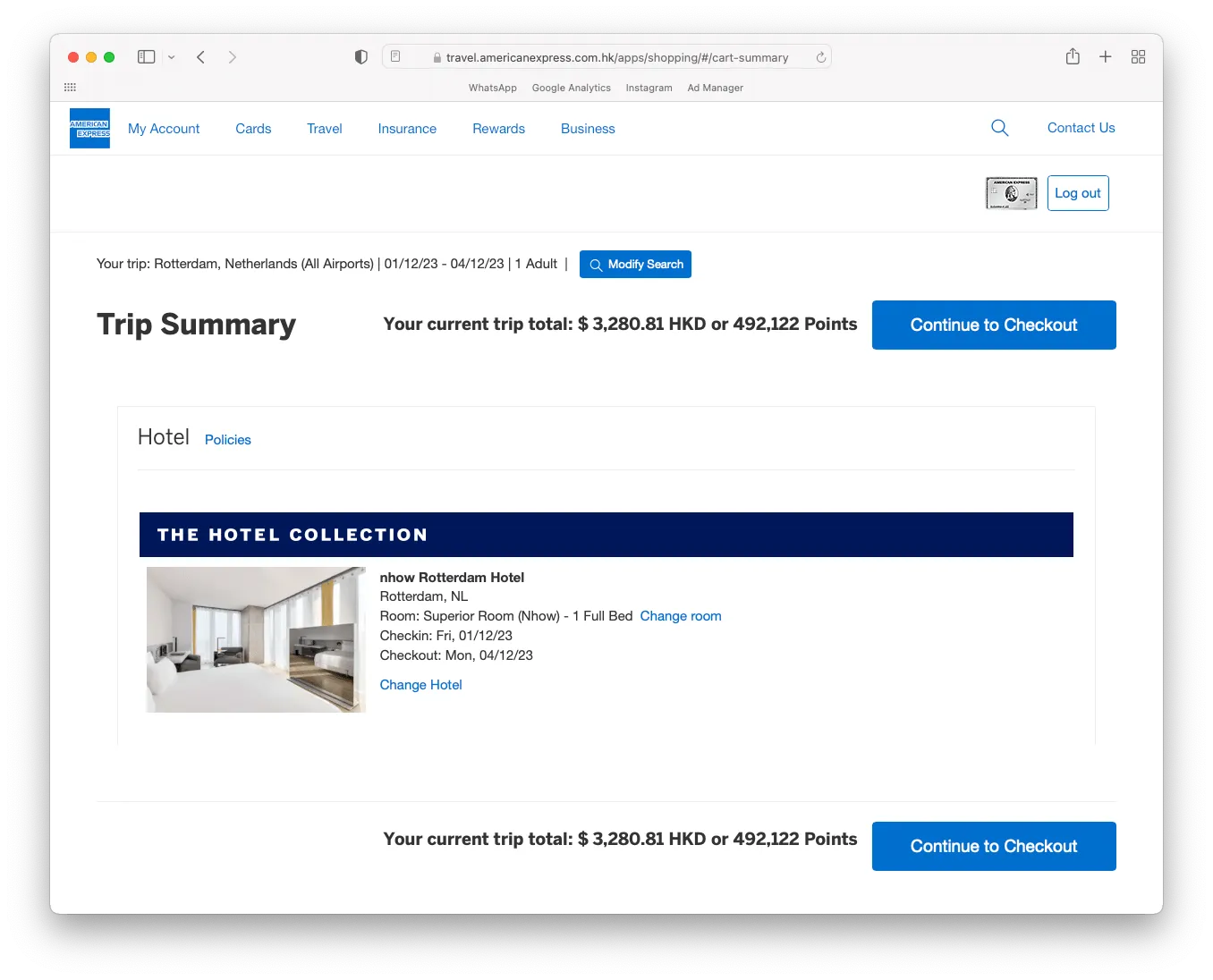Viewport: 1213px width, 980px height.
Task: Open the Safari share icon
Action: point(1073,56)
